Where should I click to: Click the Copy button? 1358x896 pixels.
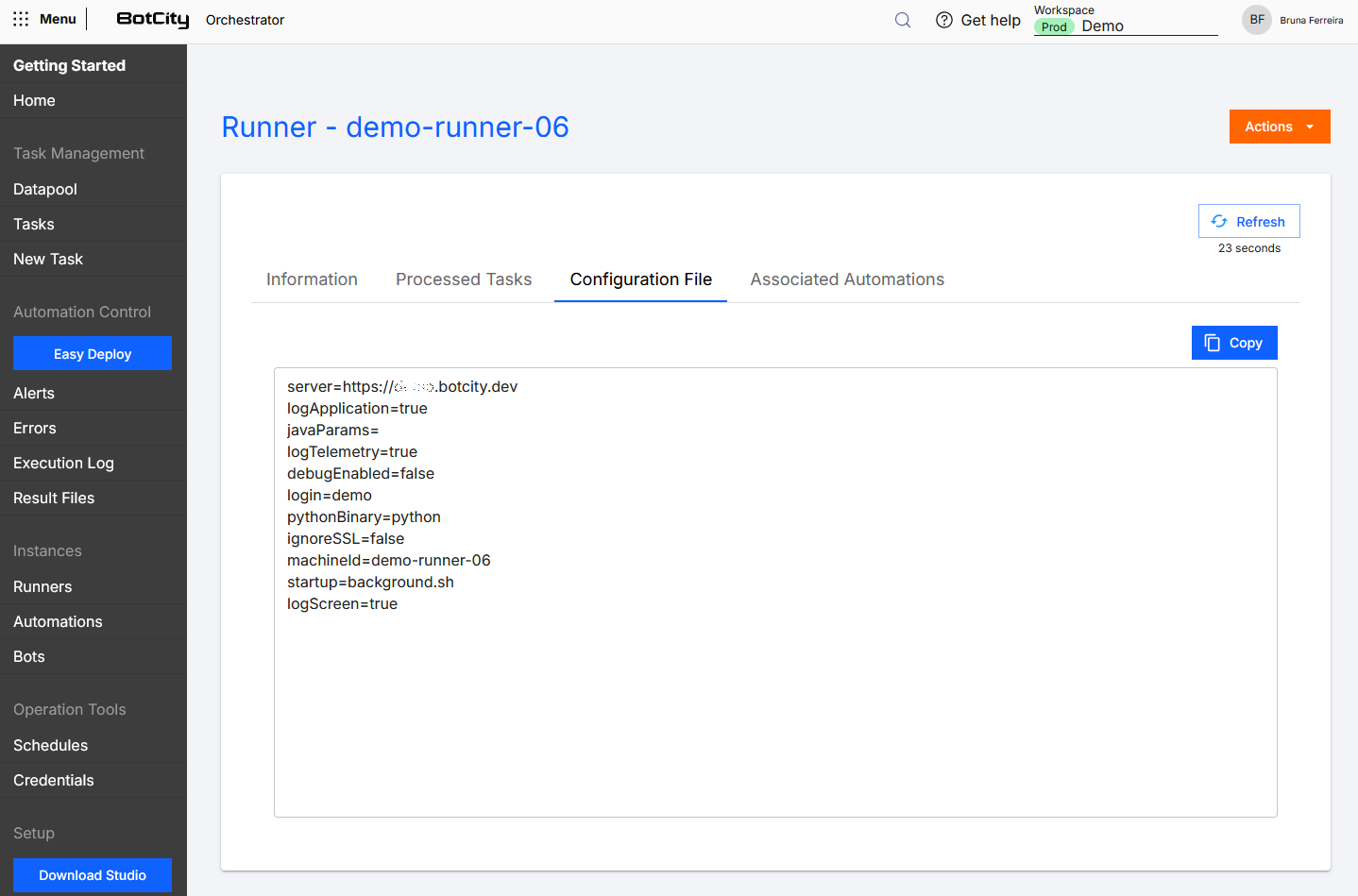click(x=1234, y=343)
